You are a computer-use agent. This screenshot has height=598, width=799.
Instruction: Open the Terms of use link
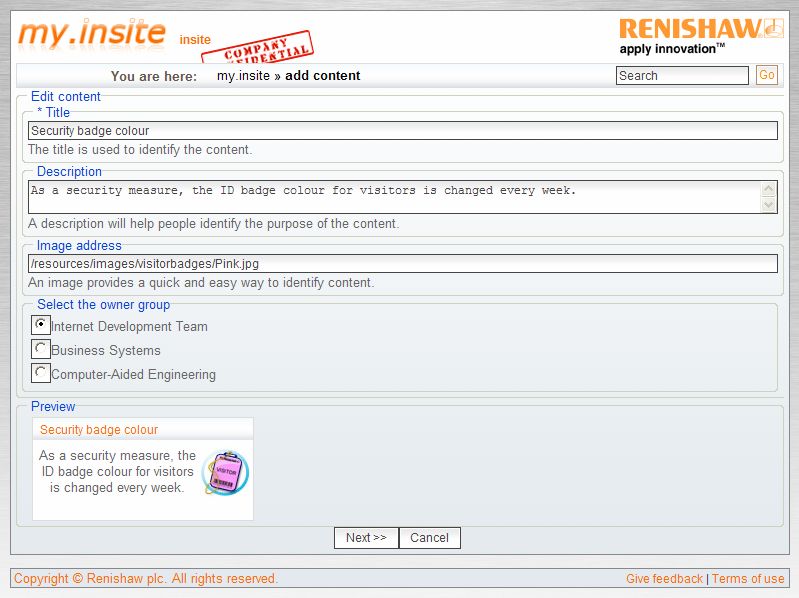pyautogui.click(x=748, y=579)
